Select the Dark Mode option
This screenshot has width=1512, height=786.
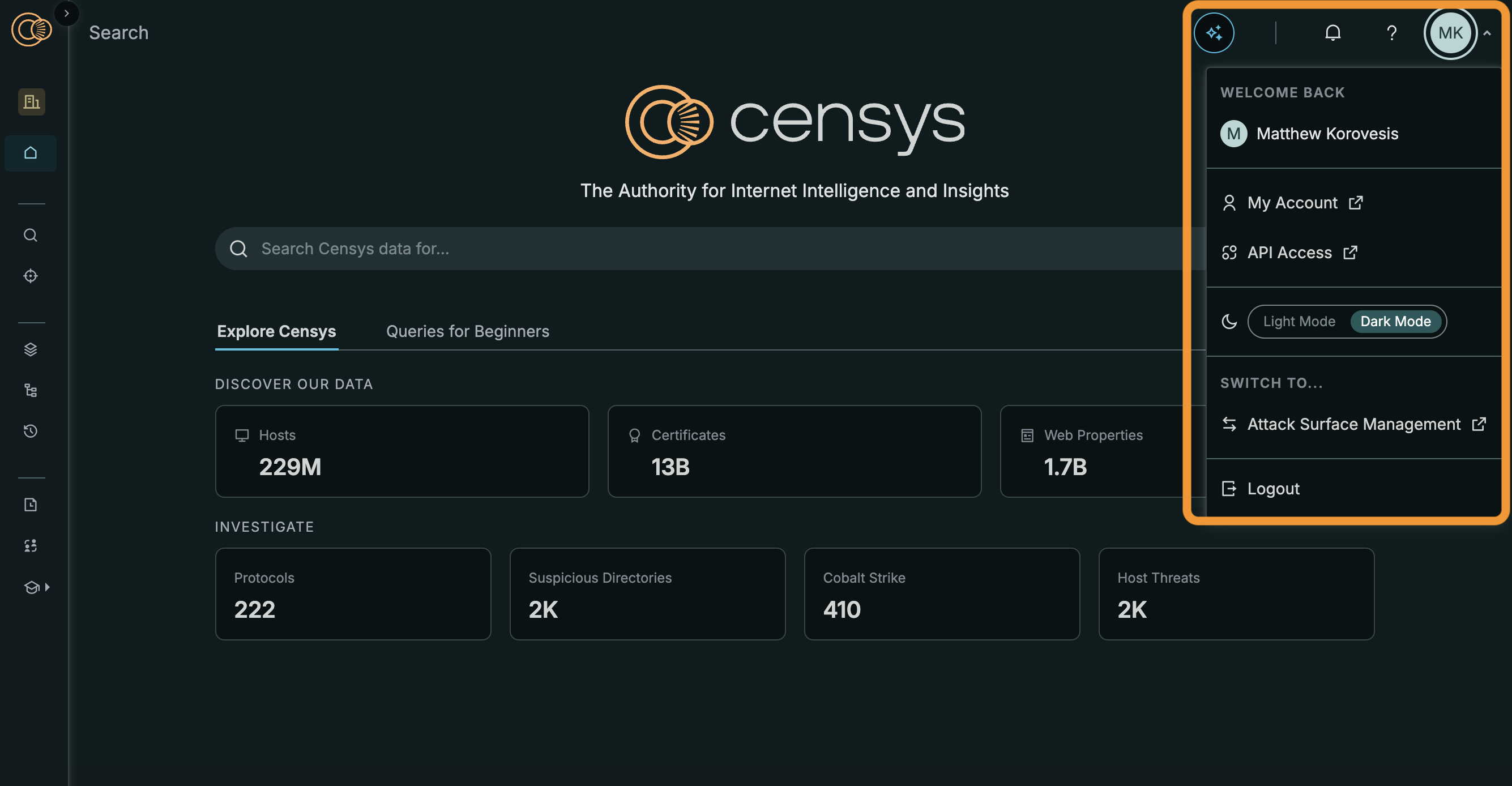click(1395, 322)
